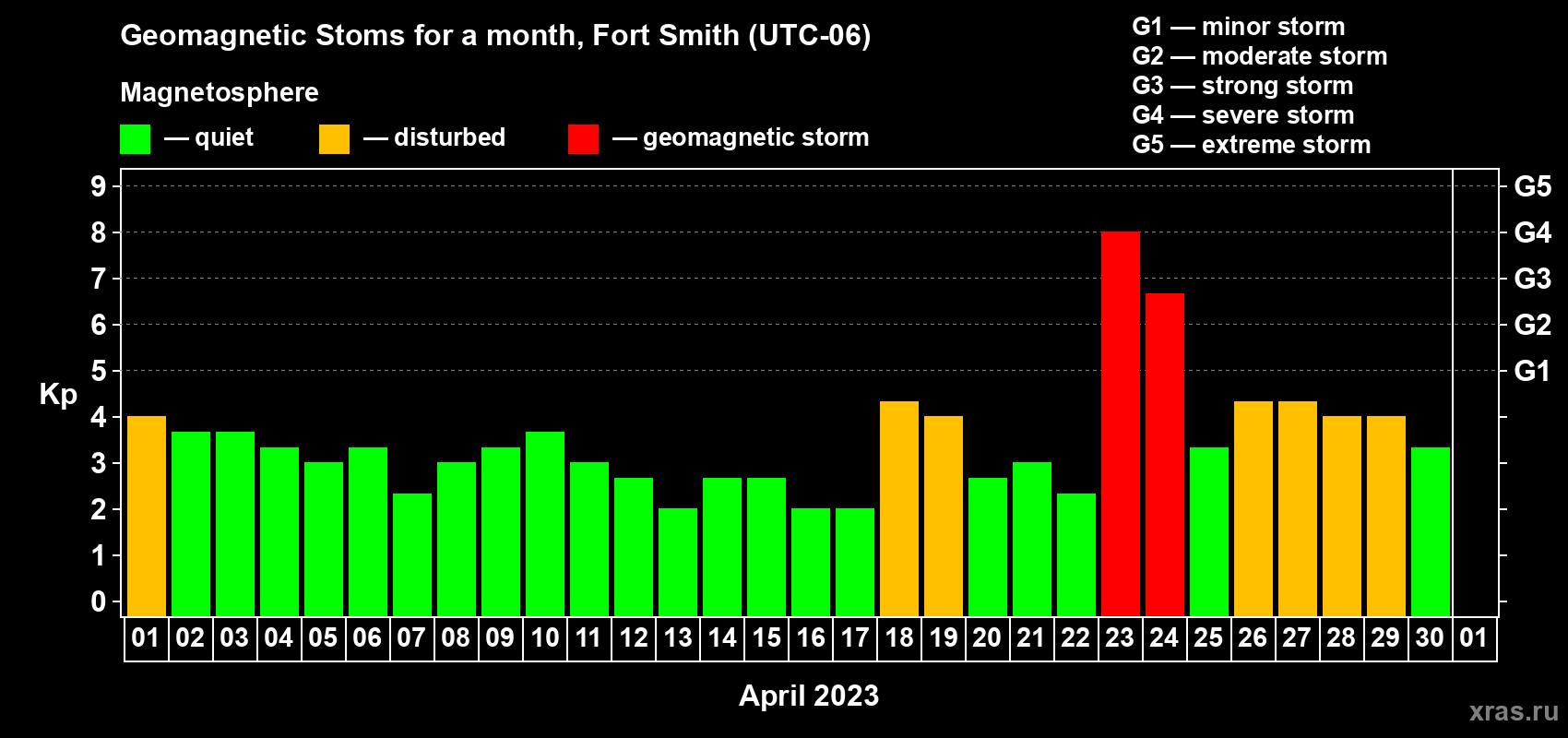
Task: Click the 'April 2023' caption
Action: coord(809,696)
